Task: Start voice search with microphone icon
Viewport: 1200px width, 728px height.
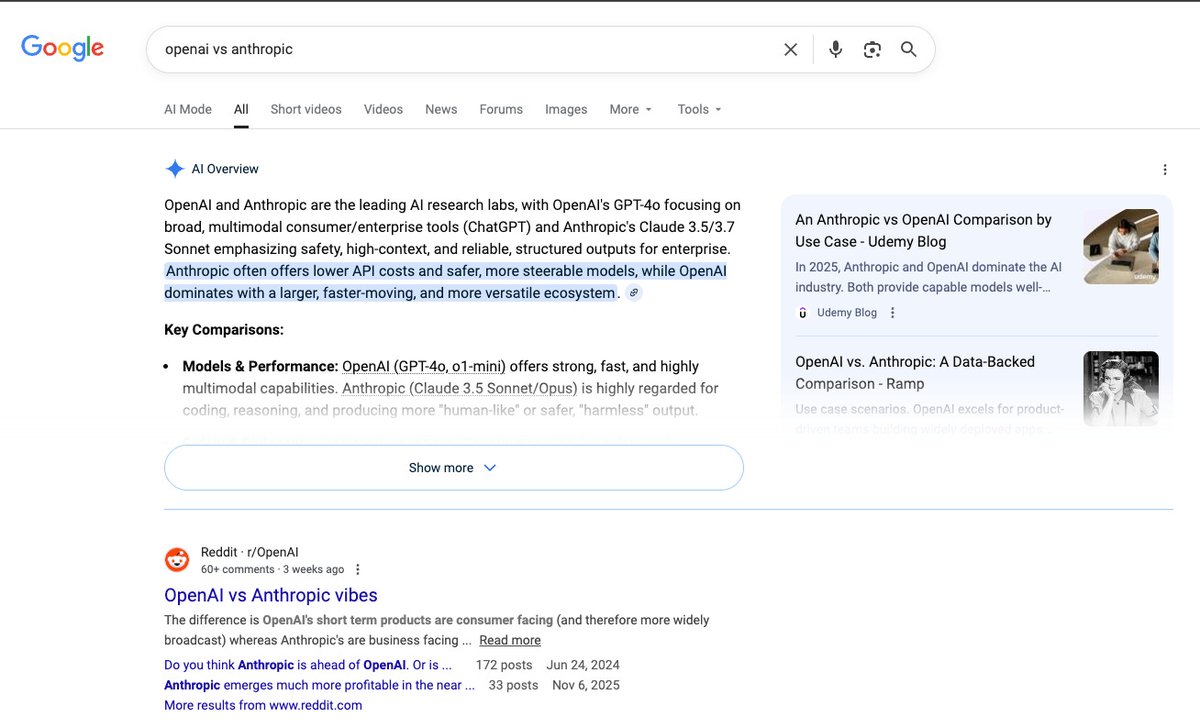Action: [x=835, y=49]
